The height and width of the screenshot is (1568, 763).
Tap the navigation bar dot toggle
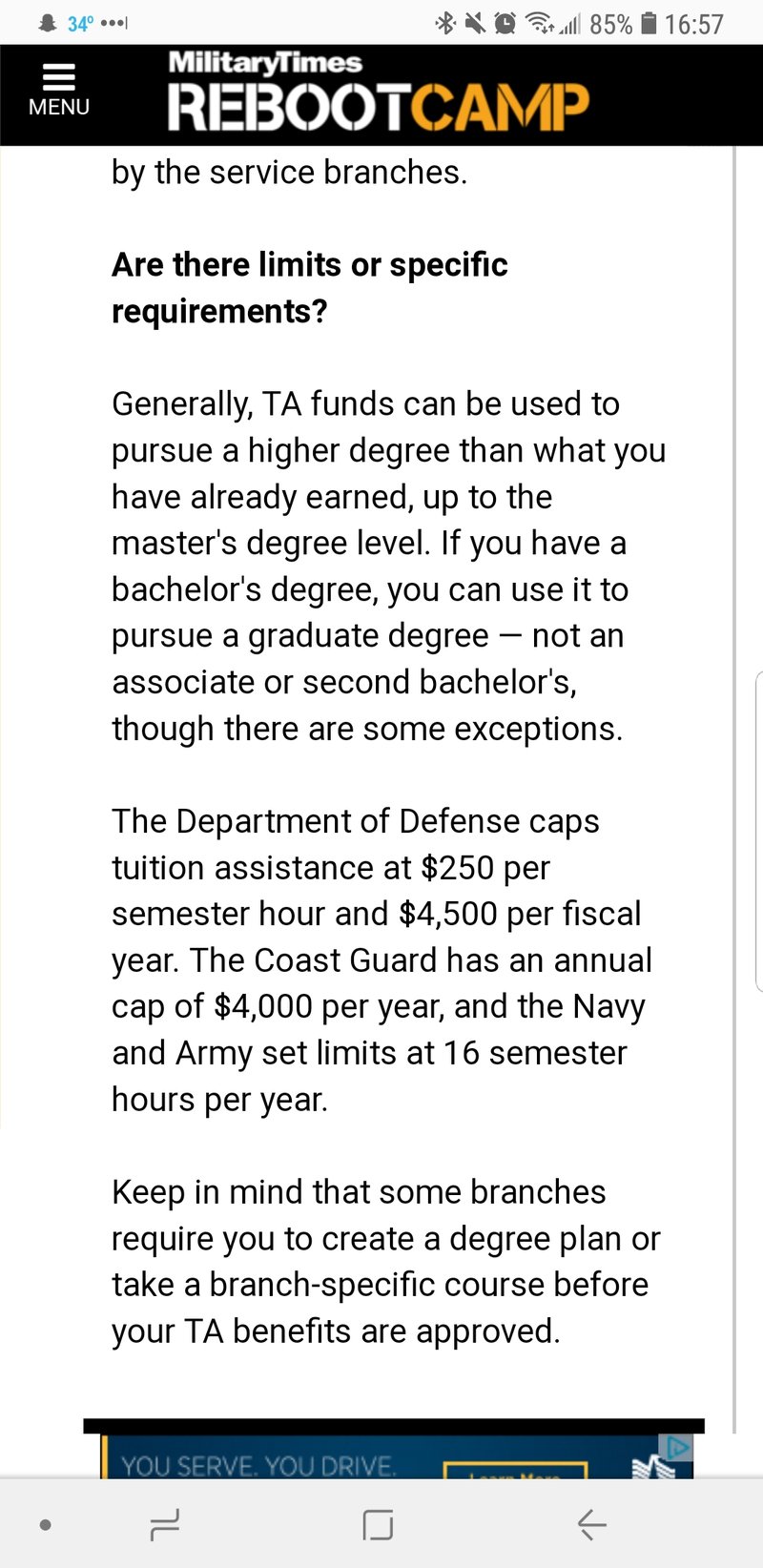(x=45, y=1524)
